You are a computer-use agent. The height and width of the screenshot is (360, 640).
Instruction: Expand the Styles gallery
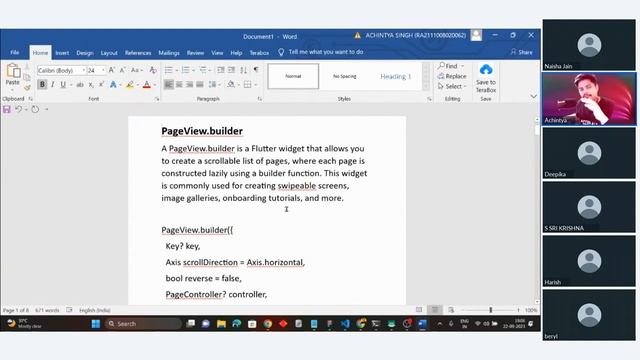coord(426,85)
